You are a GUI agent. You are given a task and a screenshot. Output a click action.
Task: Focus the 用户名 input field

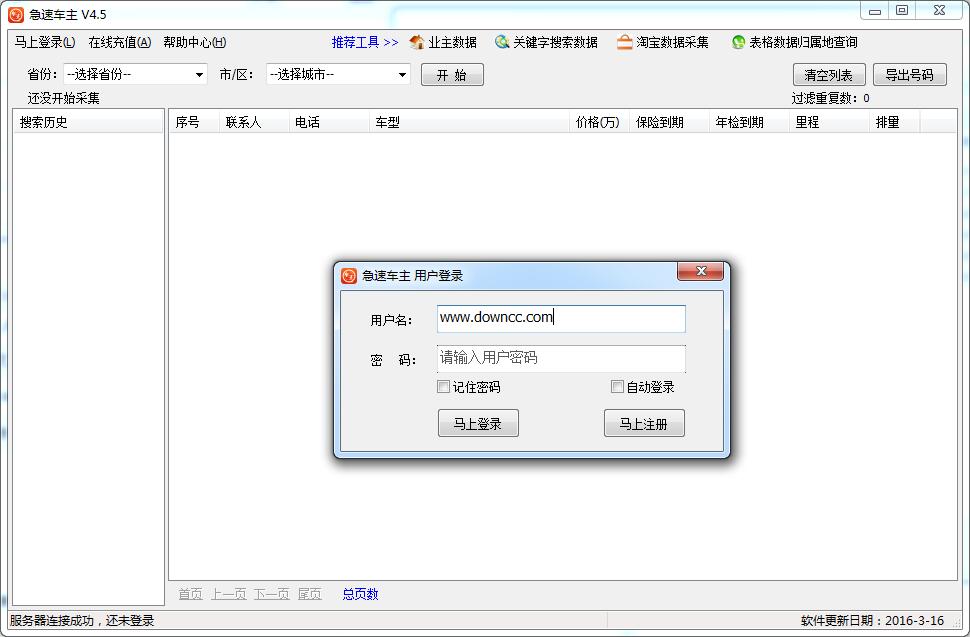tap(561, 318)
